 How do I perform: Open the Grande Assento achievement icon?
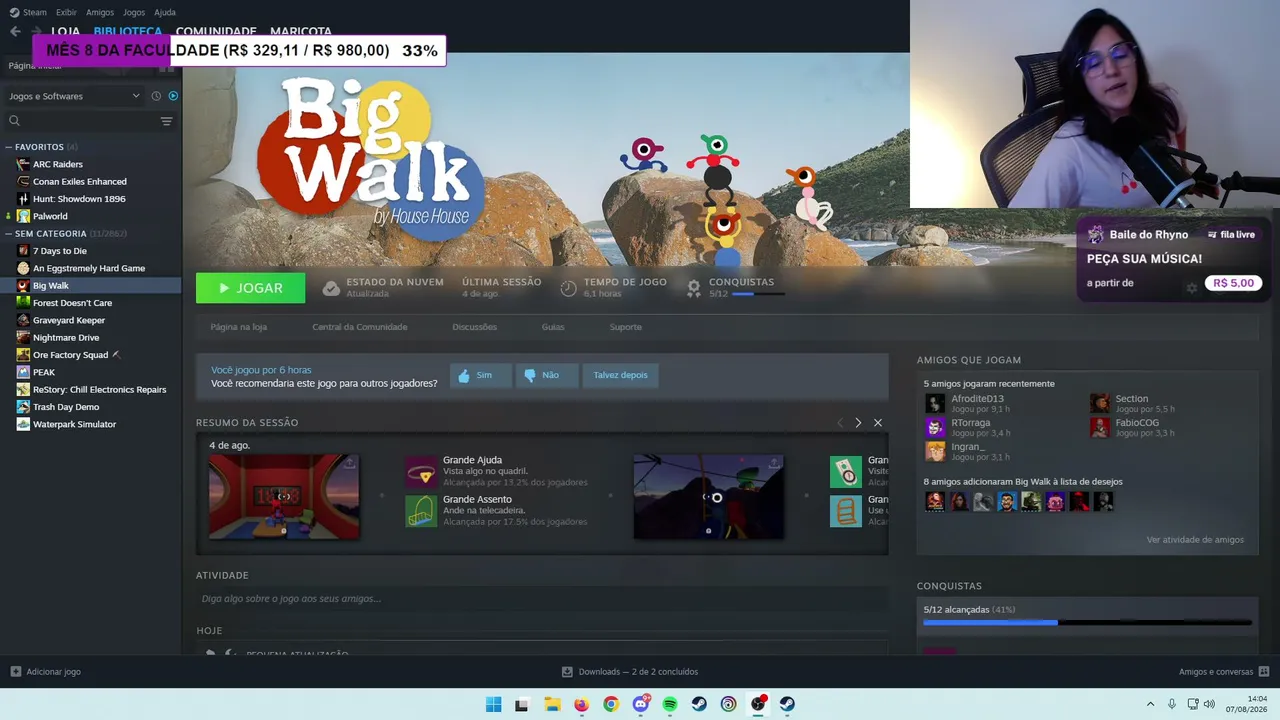coord(421,511)
